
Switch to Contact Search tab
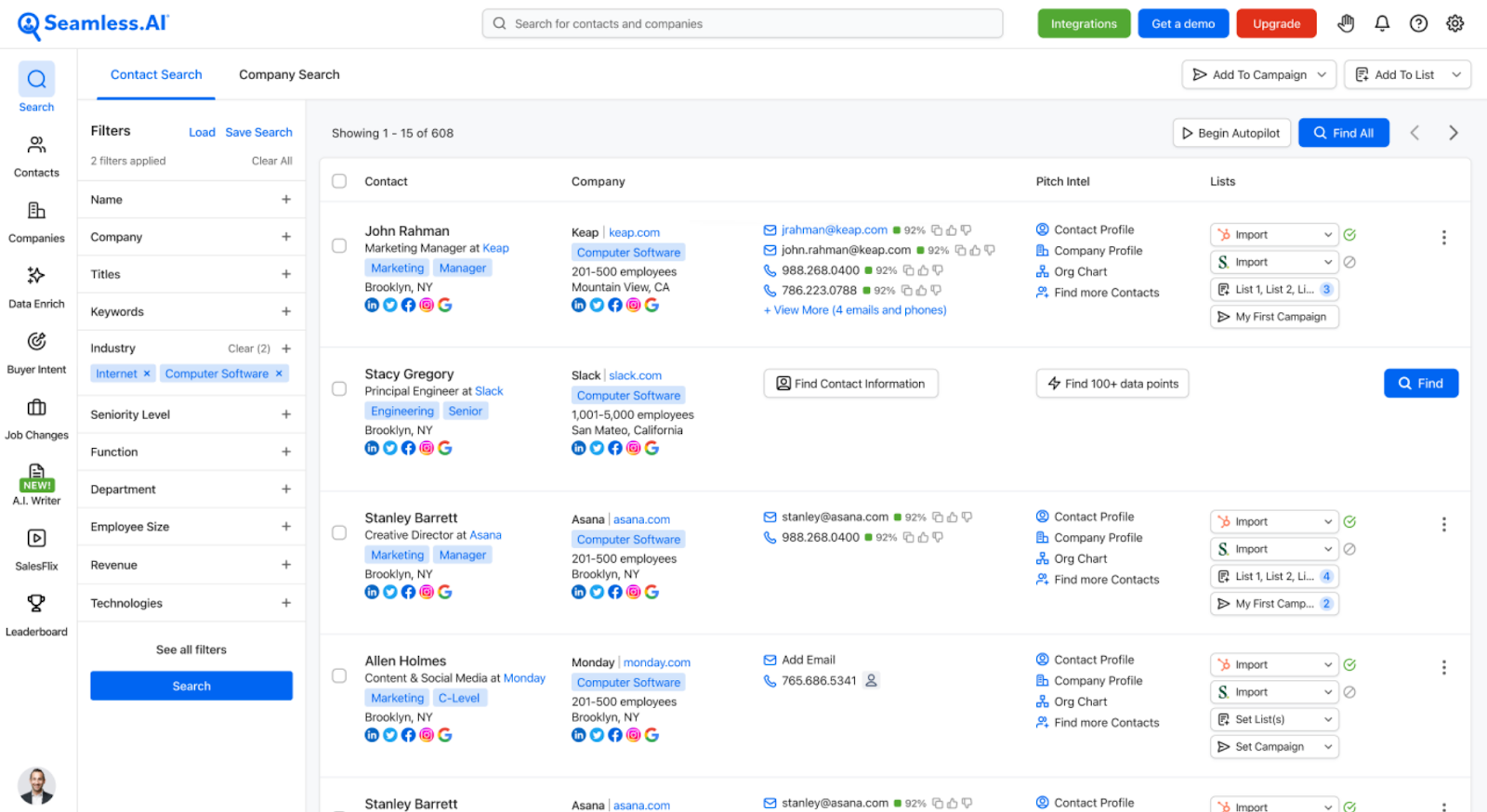156,74
